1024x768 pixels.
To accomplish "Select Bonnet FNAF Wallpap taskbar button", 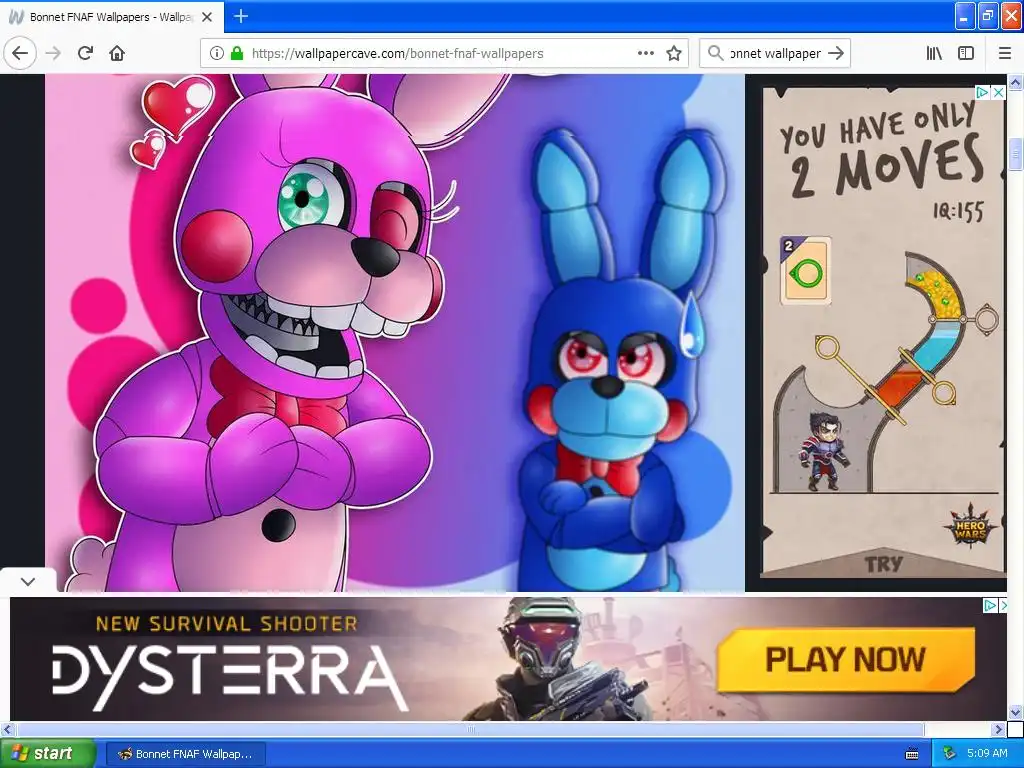I will (x=185, y=754).
